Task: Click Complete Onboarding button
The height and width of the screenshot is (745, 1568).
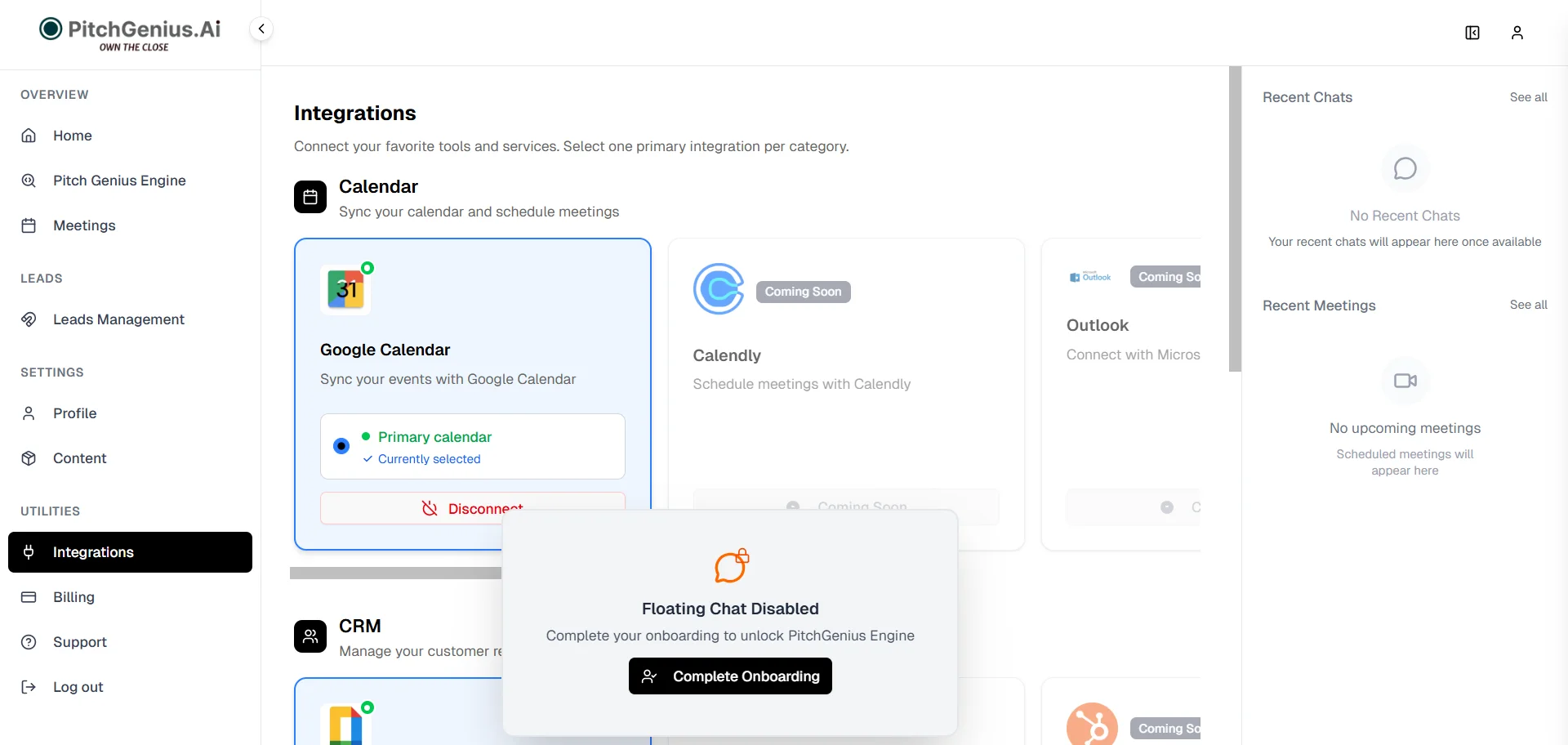Action: 730,676
